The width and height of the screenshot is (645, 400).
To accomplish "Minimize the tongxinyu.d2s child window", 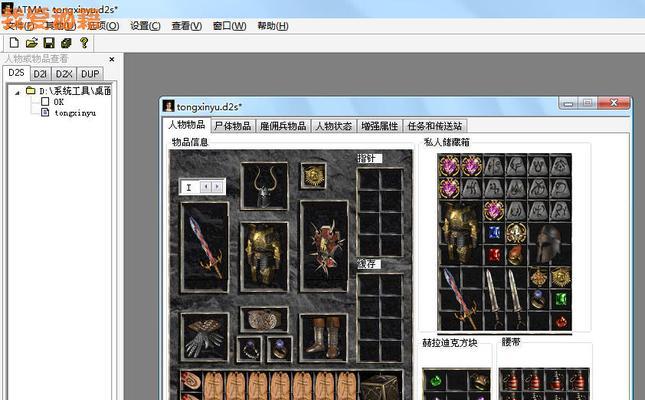I will point(568,103).
